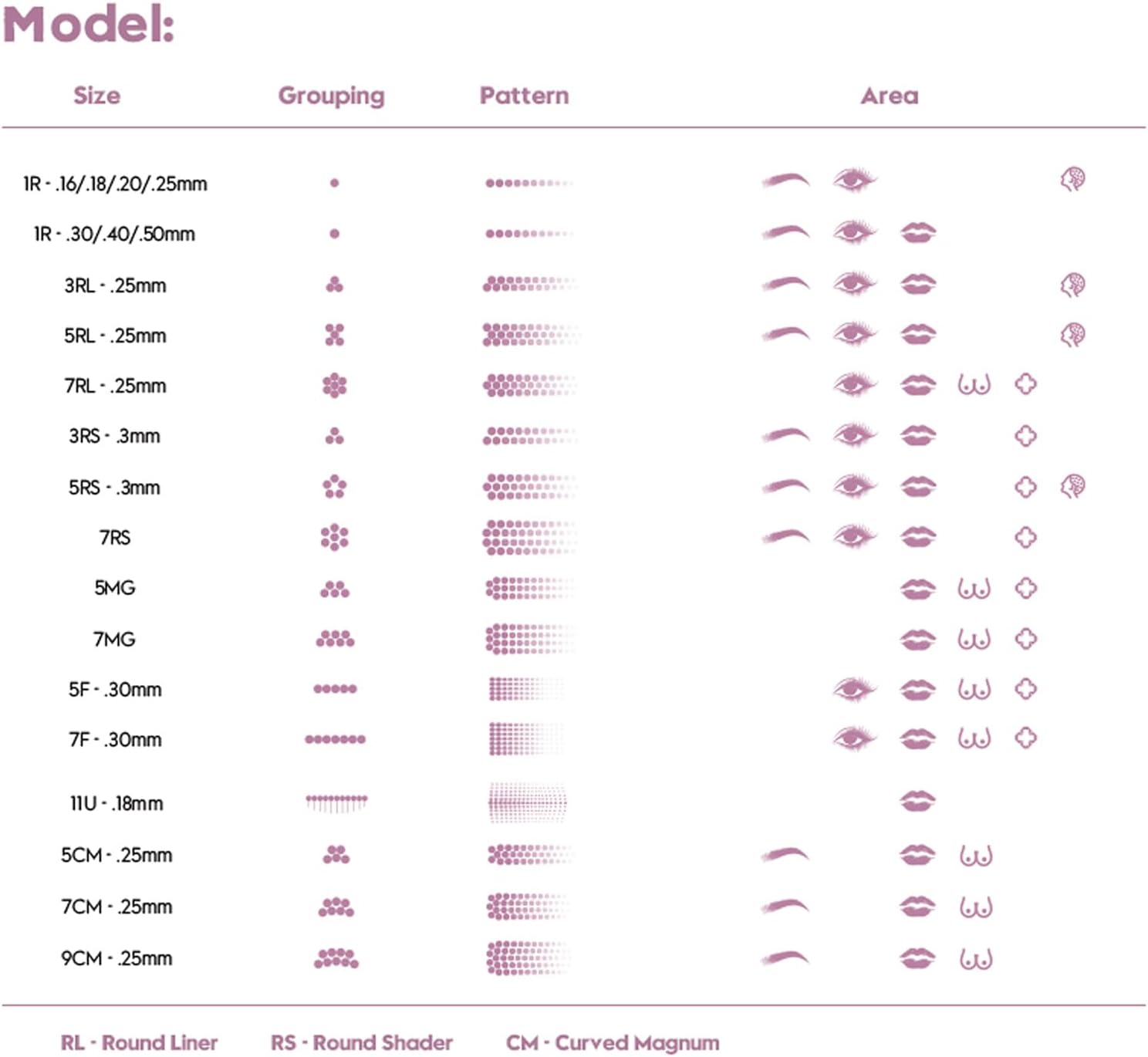The height and width of the screenshot is (1057, 1148).
Task: Click the 11U needle grouping symbol
Action: point(336,802)
